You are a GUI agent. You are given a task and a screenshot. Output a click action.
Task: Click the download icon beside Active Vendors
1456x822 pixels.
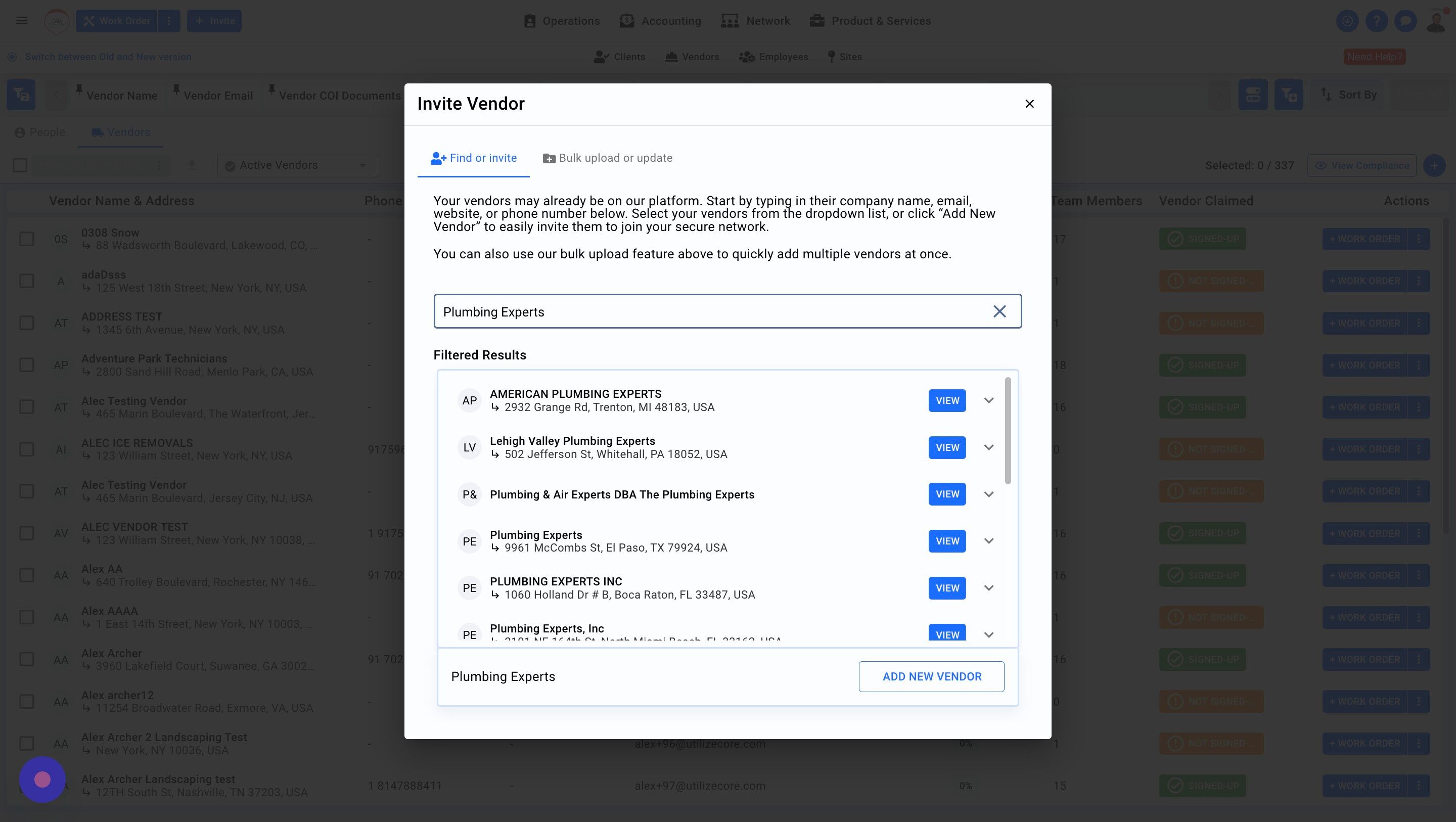point(192,165)
